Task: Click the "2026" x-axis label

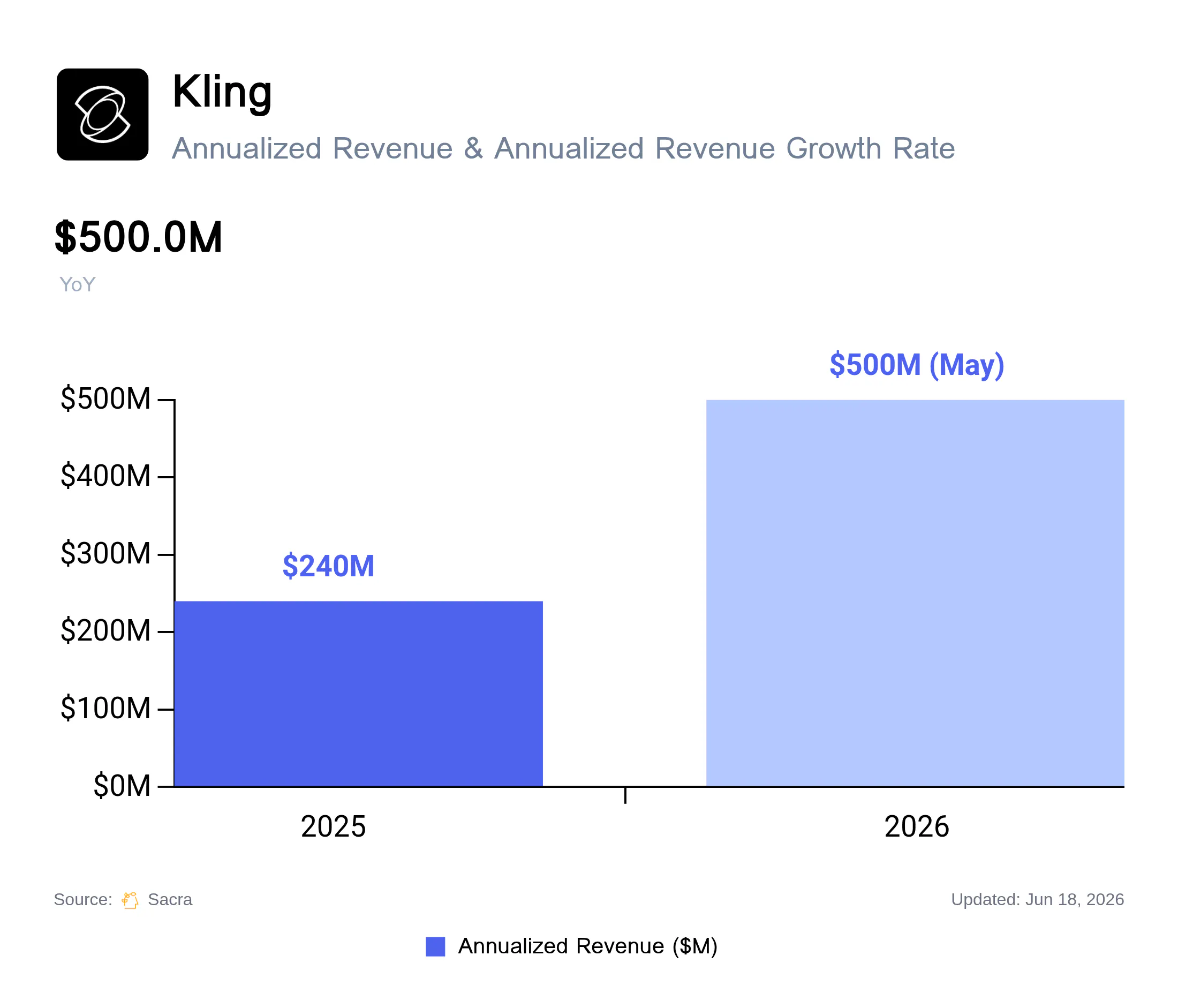Action: (917, 826)
